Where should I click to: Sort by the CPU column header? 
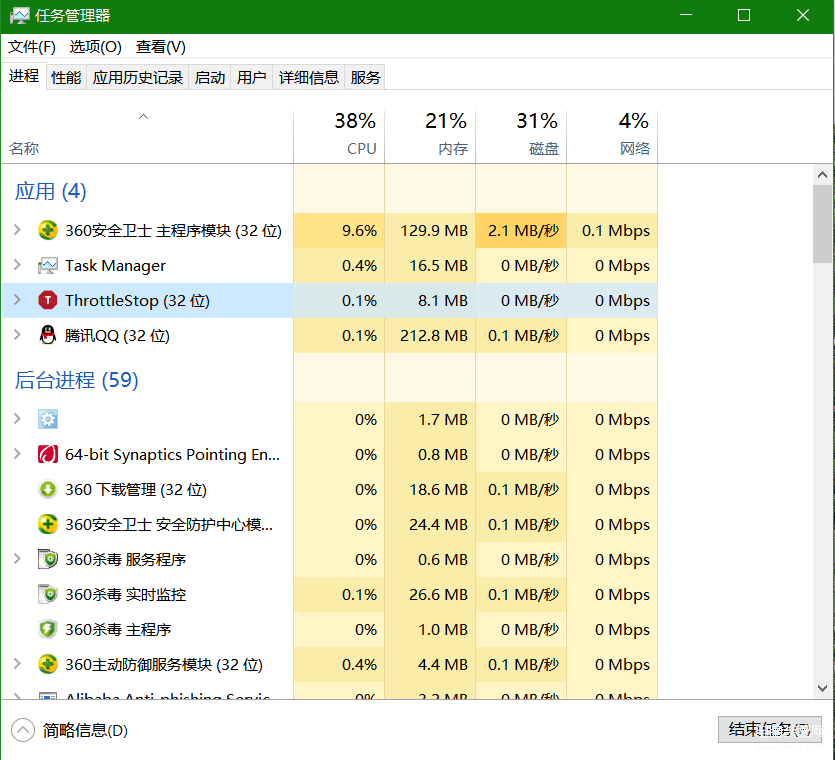[339, 136]
